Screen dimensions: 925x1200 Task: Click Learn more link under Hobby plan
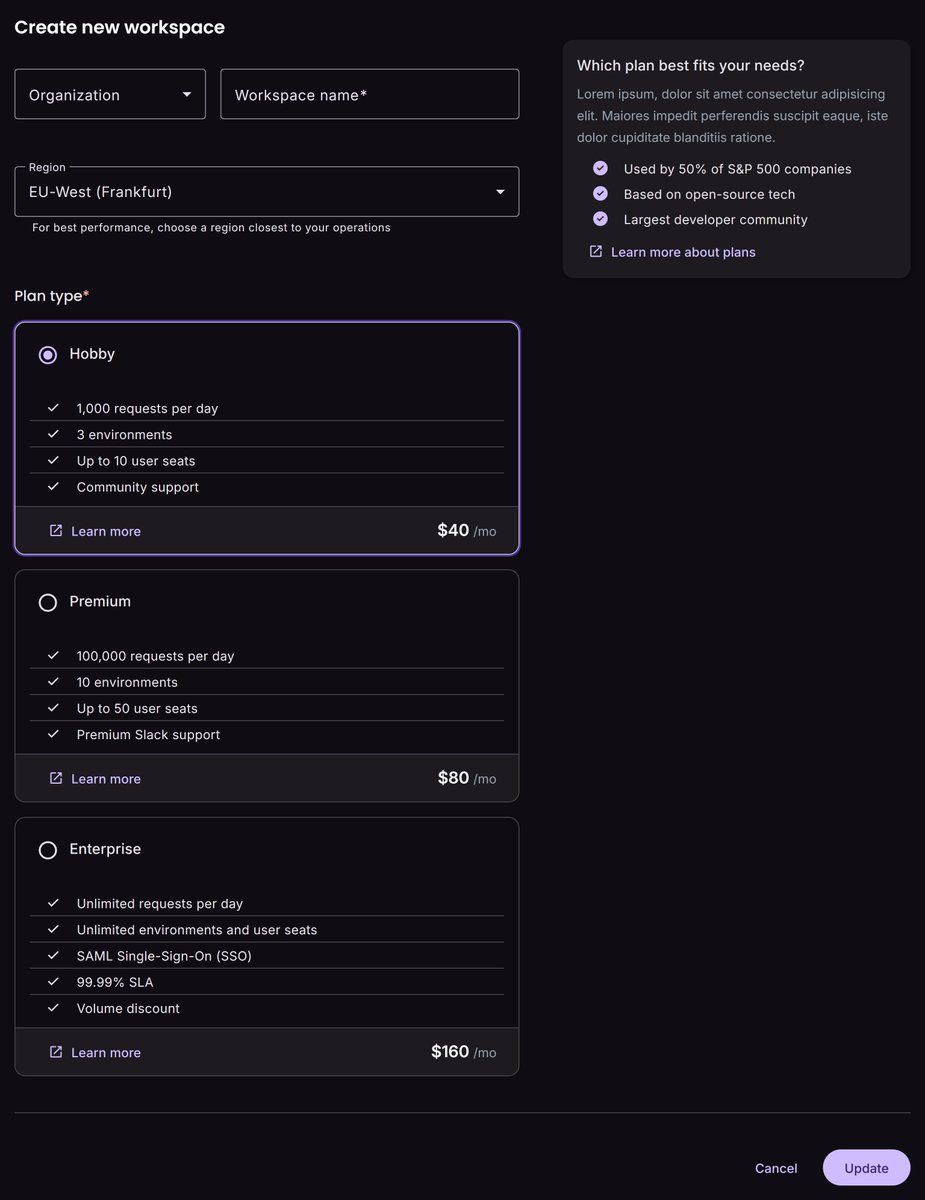pyautogui.click(x=106, y=531)
